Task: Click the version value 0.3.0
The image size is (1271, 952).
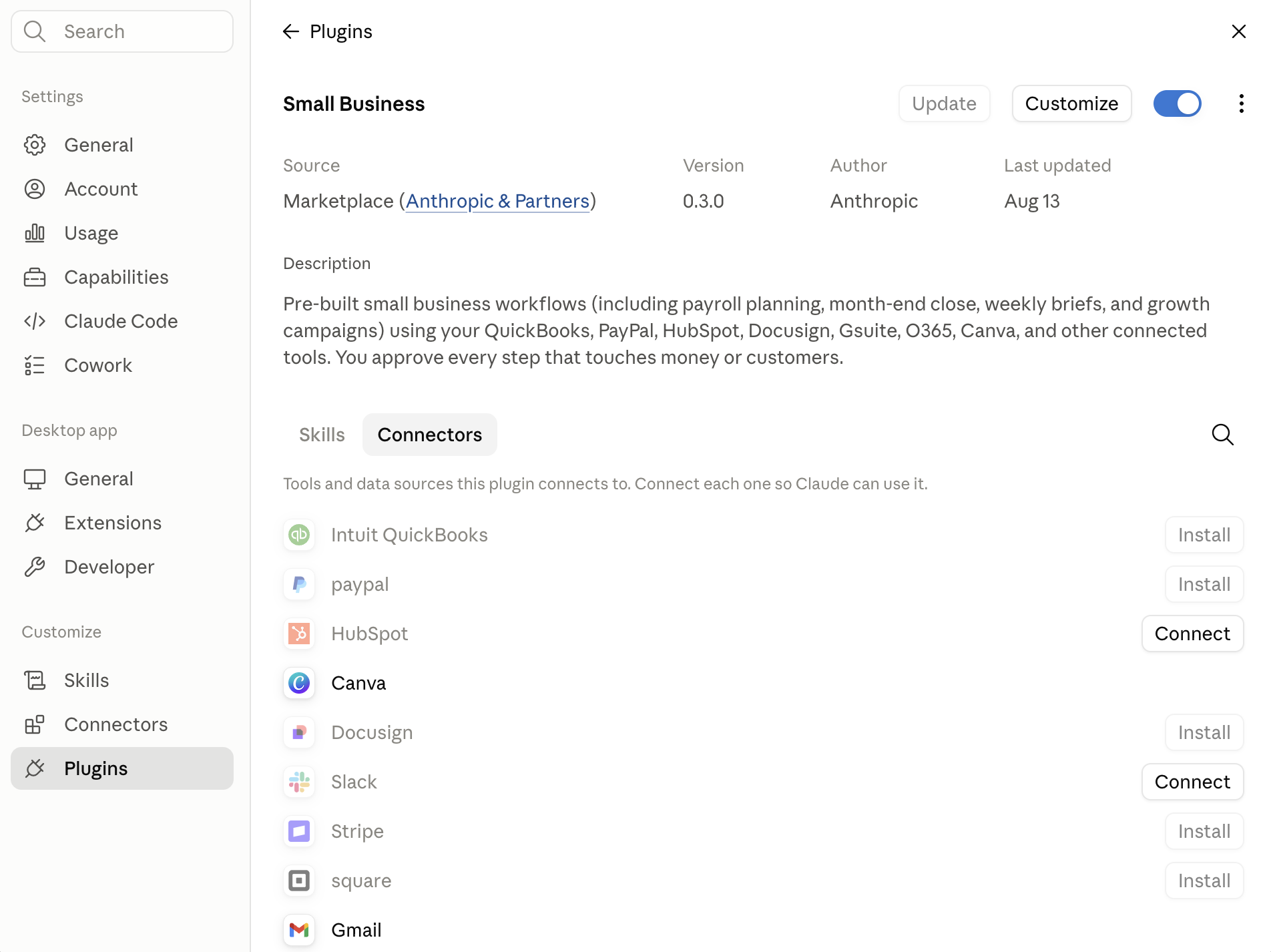Action: pyautogui.click(x=704, y=201)
